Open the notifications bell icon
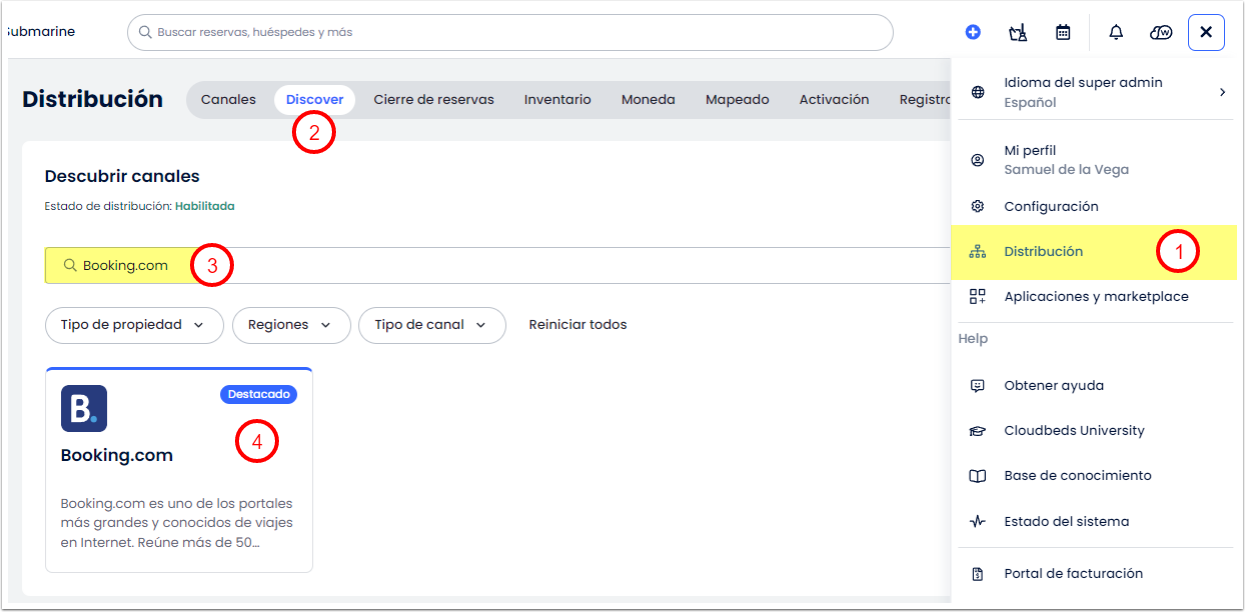Screen dimensions: 1245x612 [x=1116, y=32]
